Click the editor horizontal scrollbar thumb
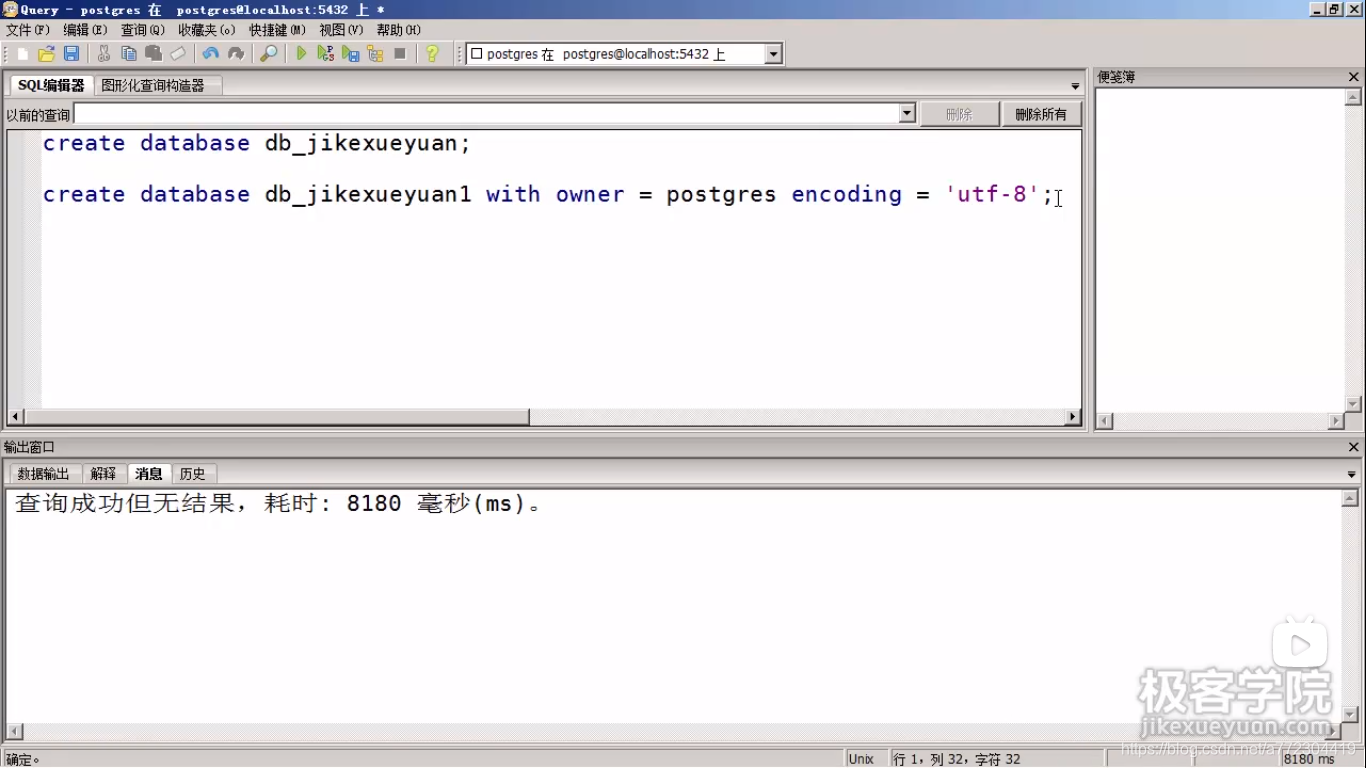The image size is (1366, 768). click(277, 417)
